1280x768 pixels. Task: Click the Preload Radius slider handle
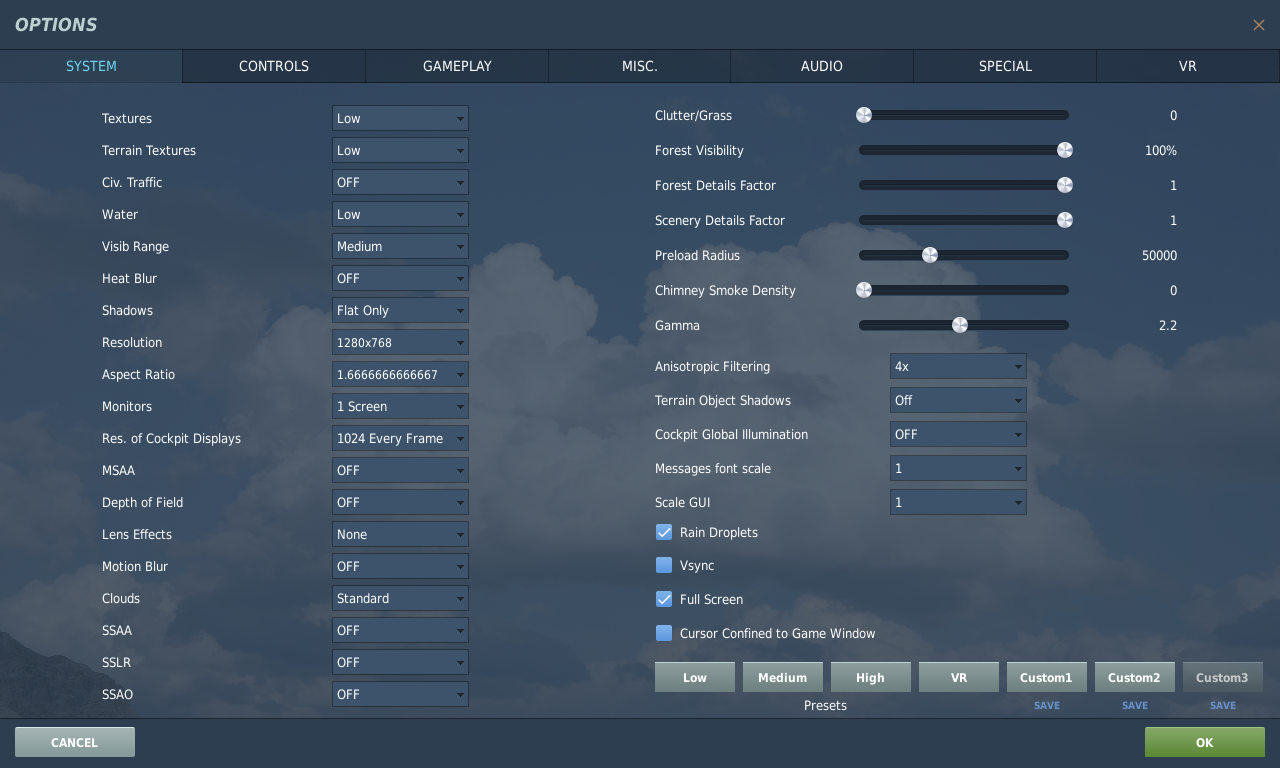tap(930, 255)
